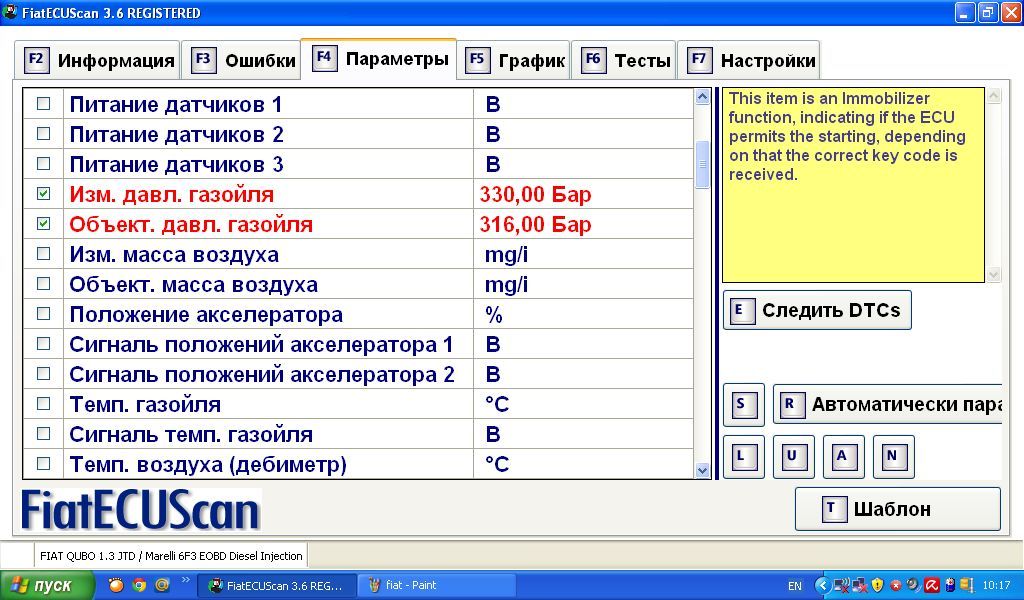Click the Следить DTCs button

tap(817, 310)
